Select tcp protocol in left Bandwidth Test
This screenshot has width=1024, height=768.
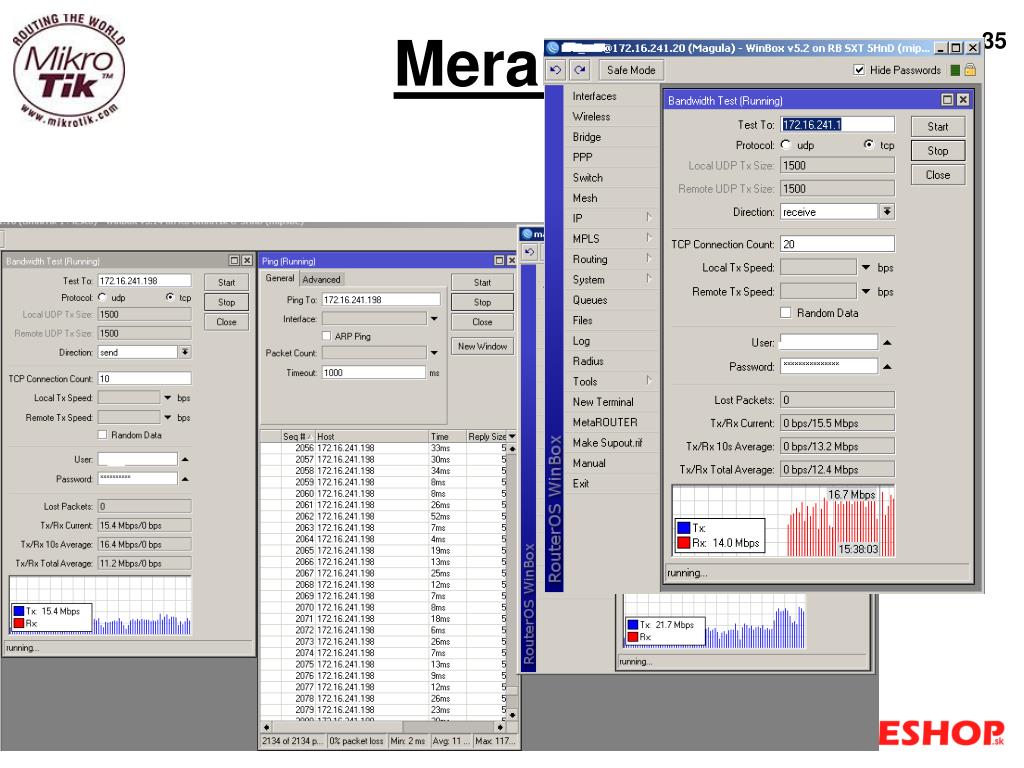tap(170, 297)
